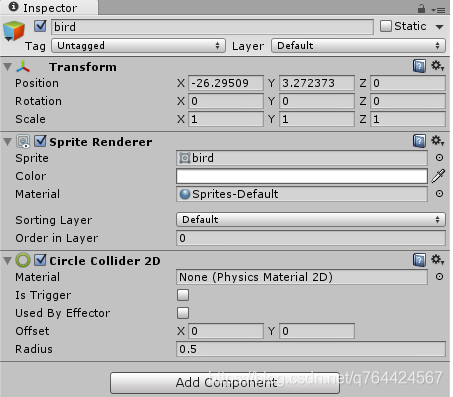453x397 pixels.
Task: Disable the Circle Collider 2D checkbox
Action: [x=40, y=260]
